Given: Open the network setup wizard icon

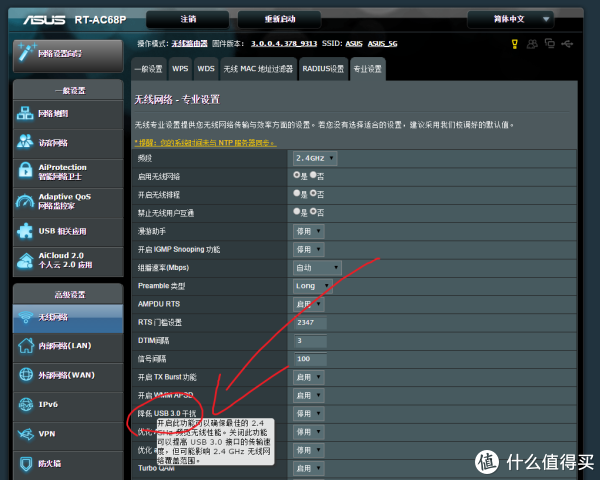Looking at the screenshot, I should pyautogui.click(x=26, y=52).
